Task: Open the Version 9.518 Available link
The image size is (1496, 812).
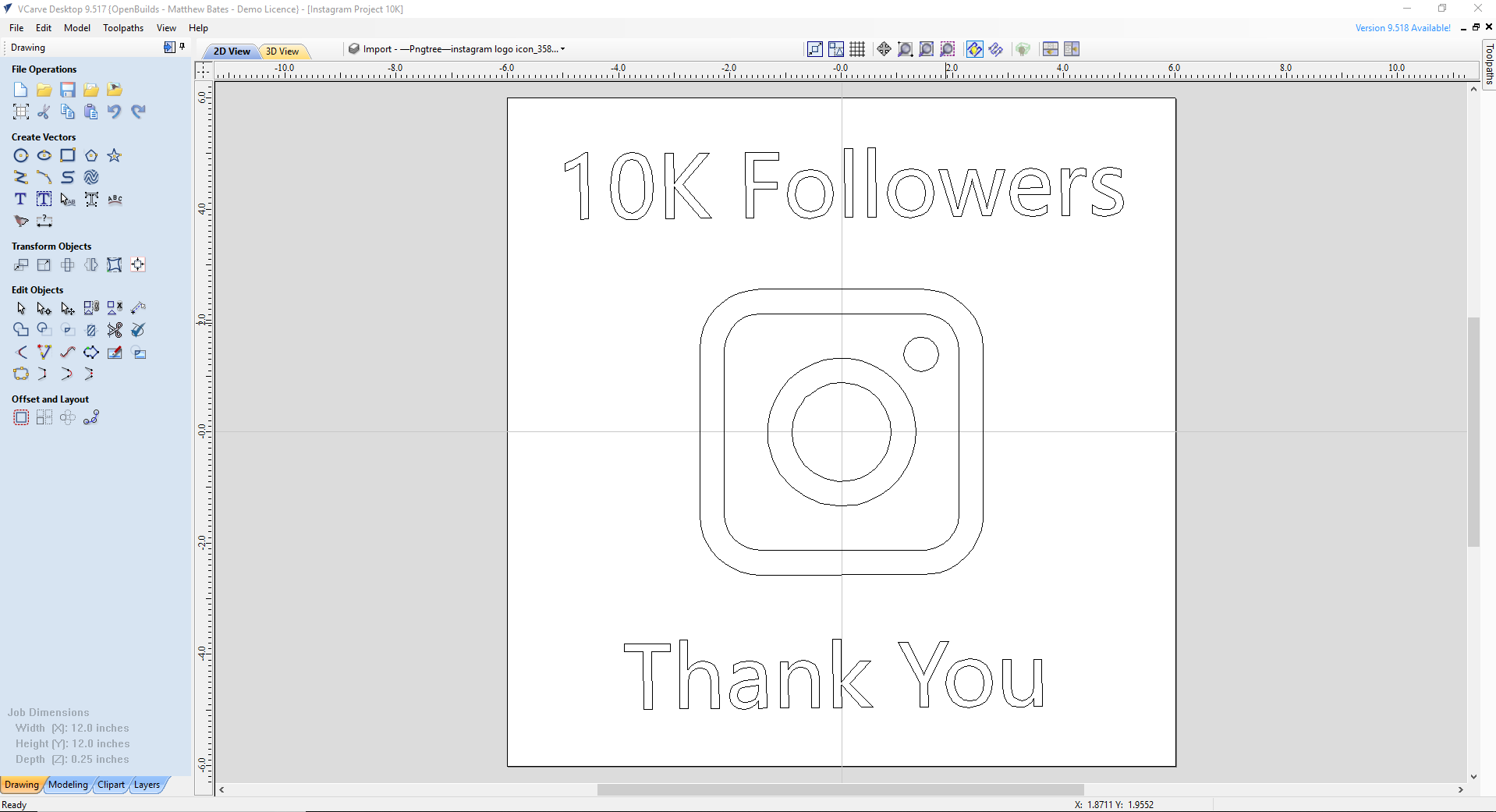Action: 1402,28
